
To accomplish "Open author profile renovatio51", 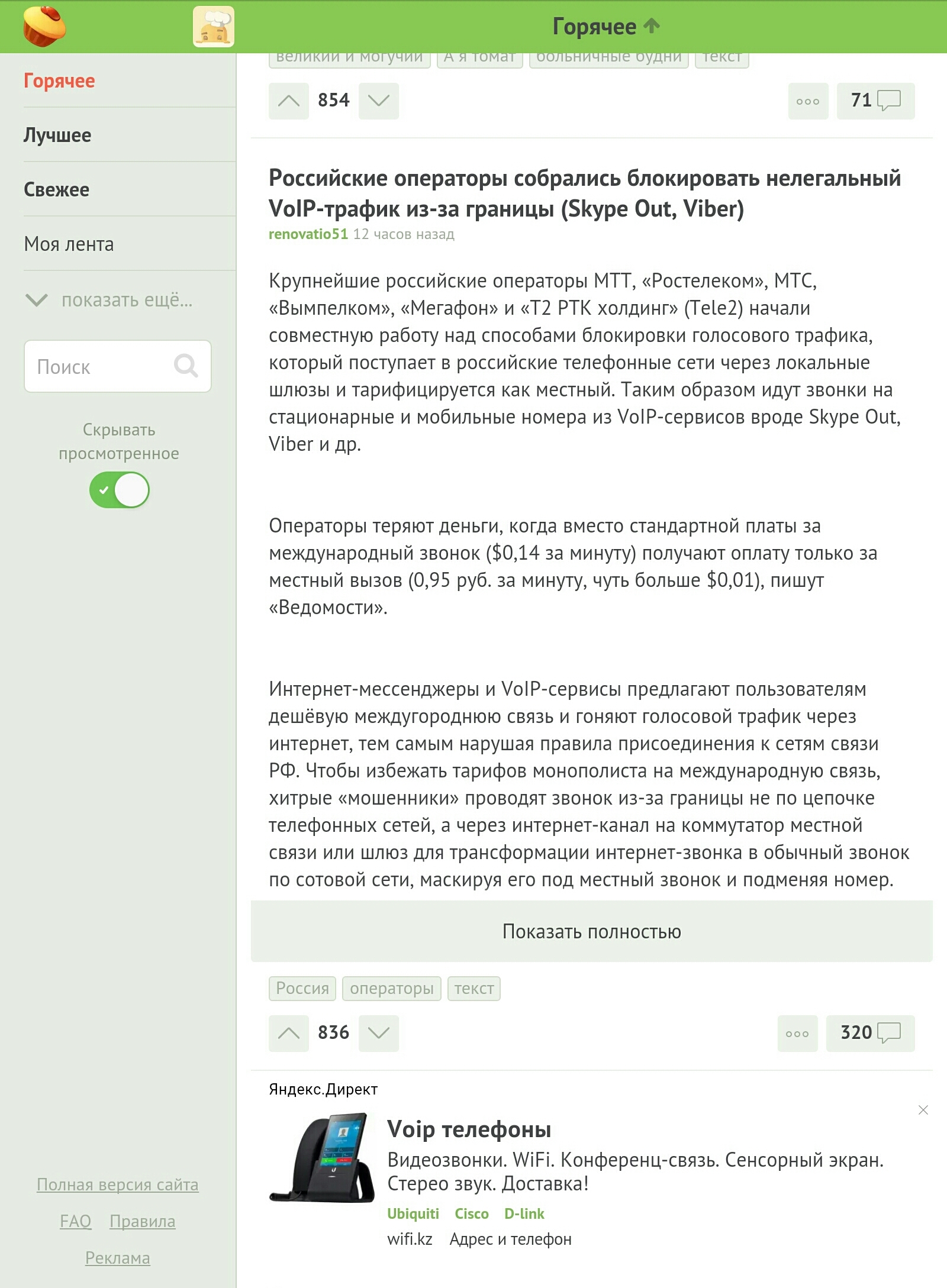I will [x=308, y=234].
